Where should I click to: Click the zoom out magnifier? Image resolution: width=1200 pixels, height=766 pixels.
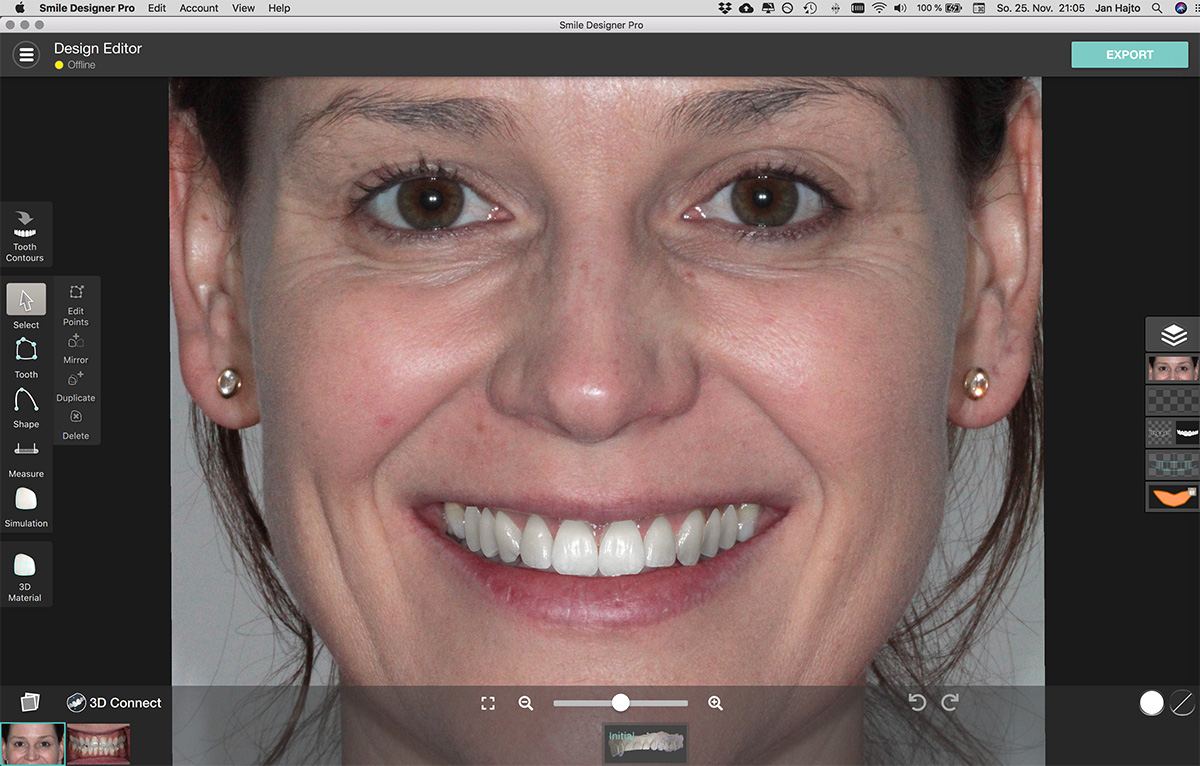click(526, 703)
